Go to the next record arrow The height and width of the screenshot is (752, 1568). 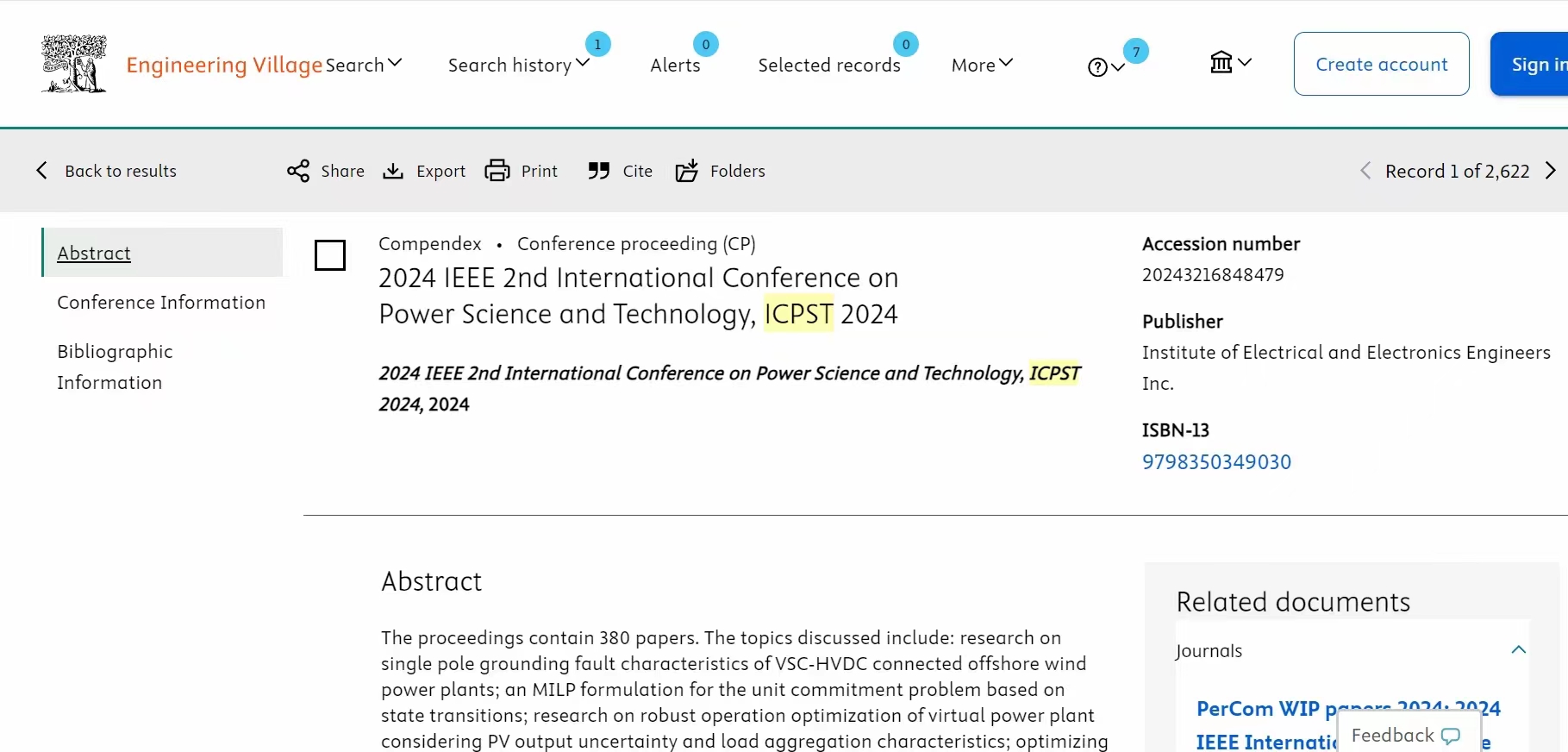pos(1551,171)
